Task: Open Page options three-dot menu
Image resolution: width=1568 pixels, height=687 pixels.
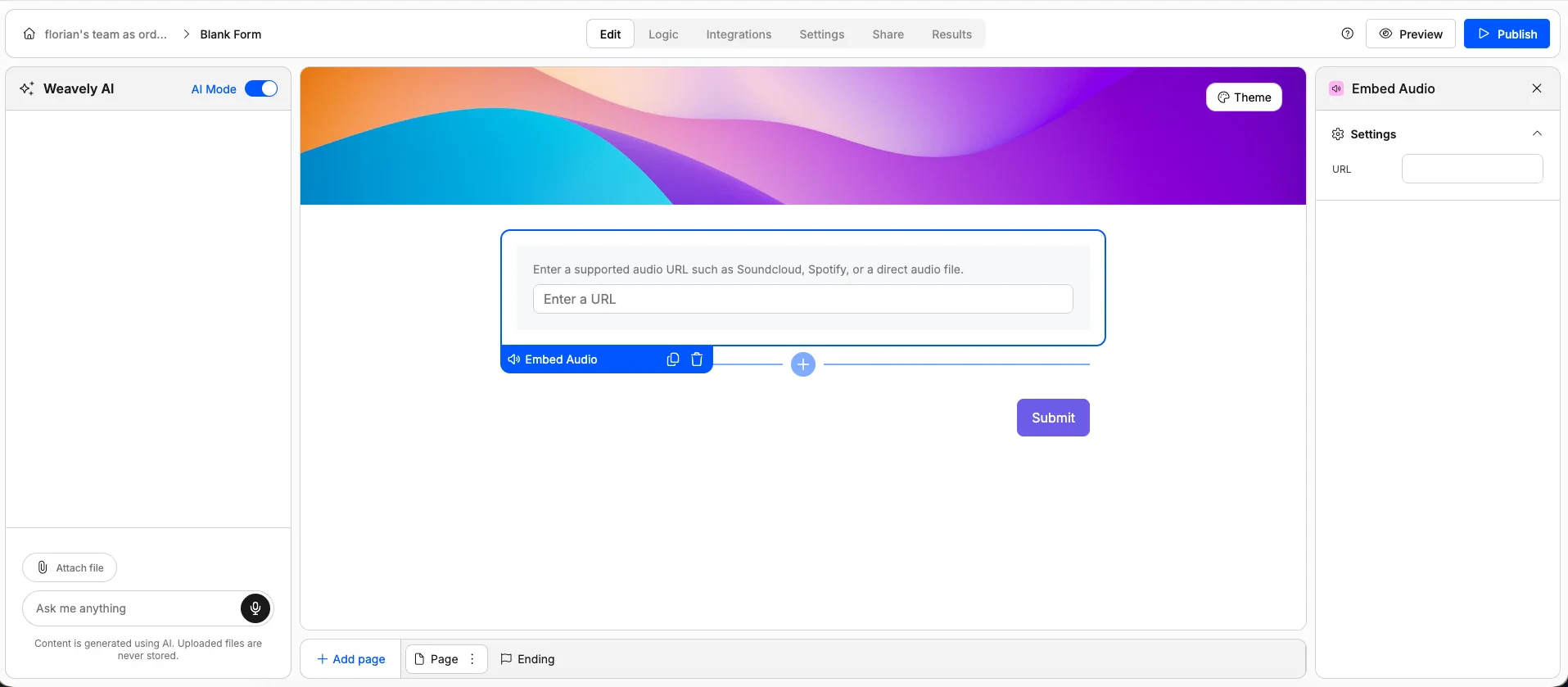Action: 472,659
